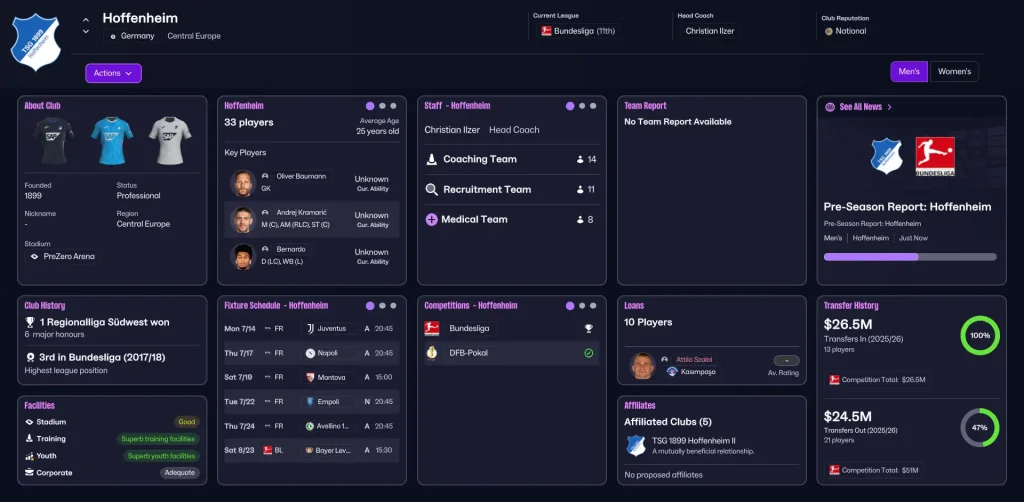This screenshot has width=1024, height=502.
Task: Open the Recruitment Team magnifier icon
Action: (432, 189)
